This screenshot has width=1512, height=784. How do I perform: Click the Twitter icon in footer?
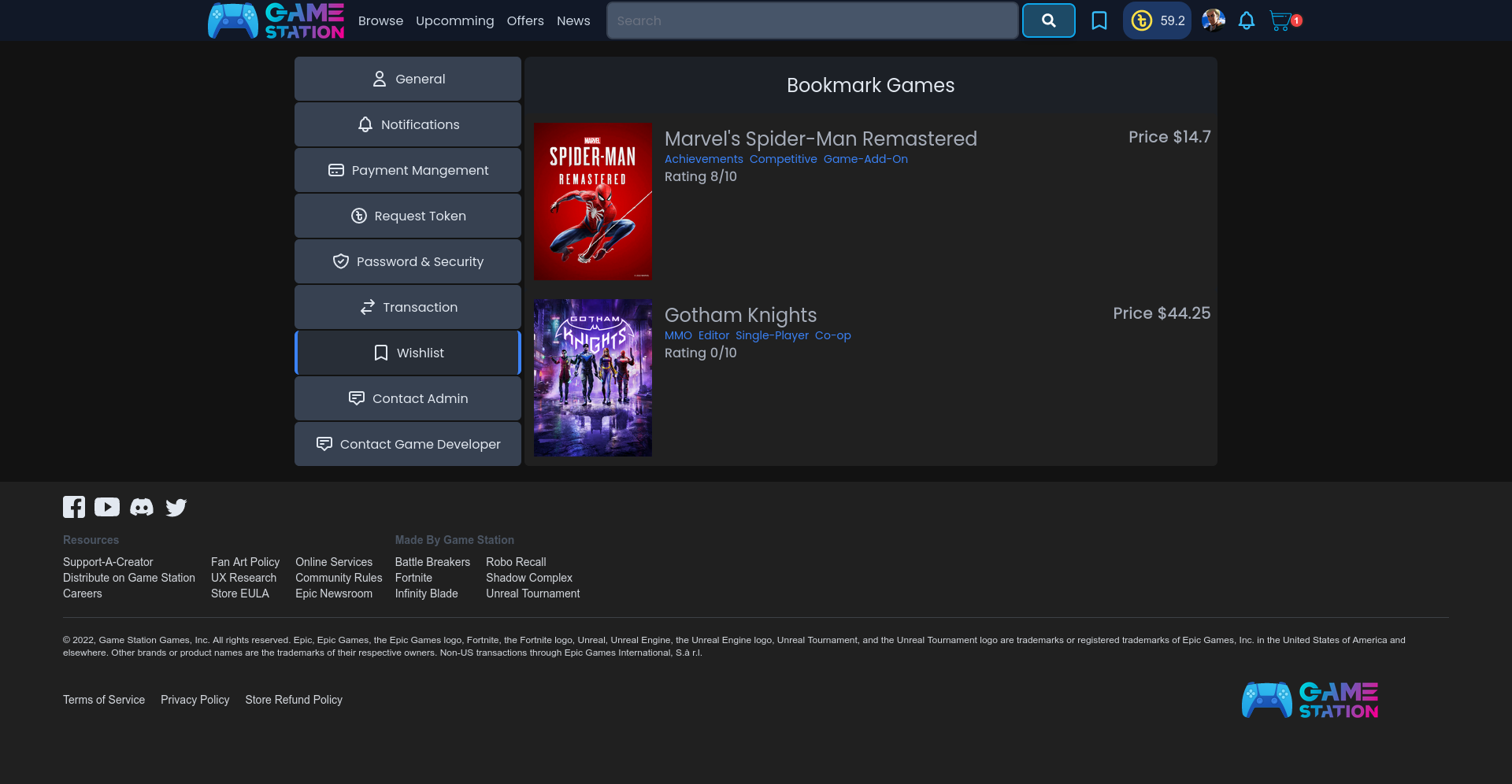tap(176, 507)
